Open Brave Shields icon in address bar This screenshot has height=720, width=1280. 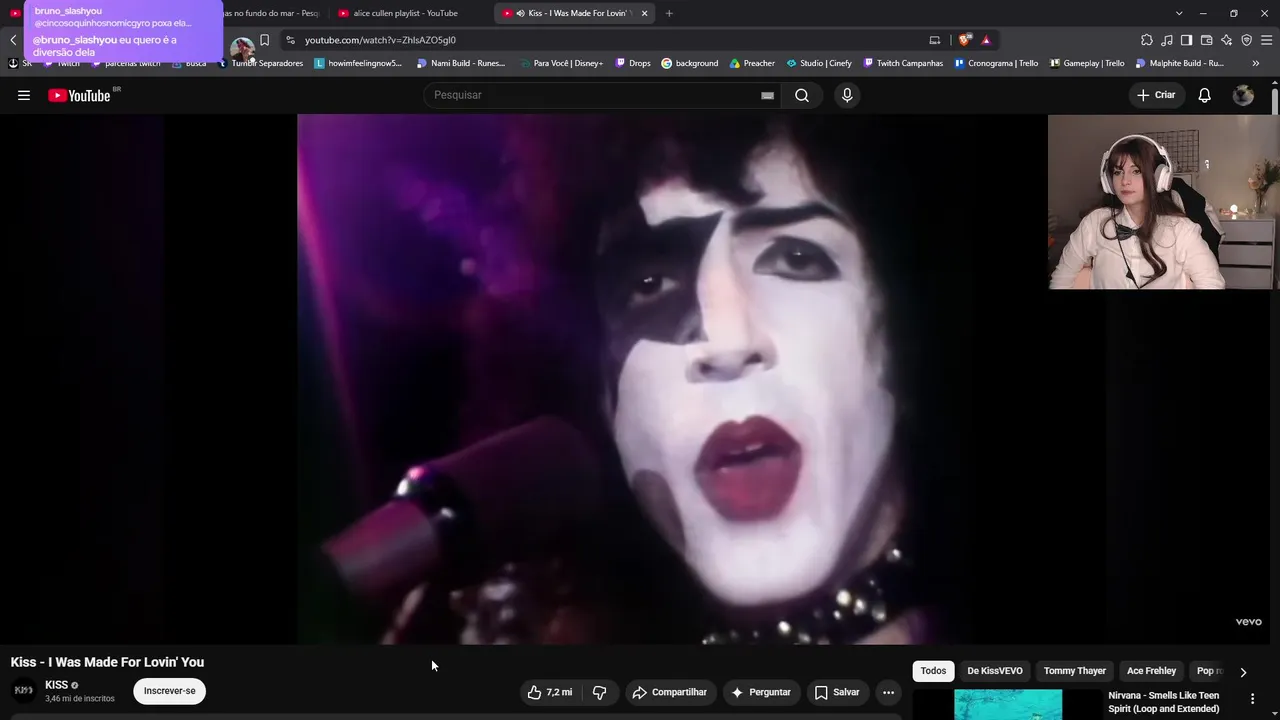(964, 40)
